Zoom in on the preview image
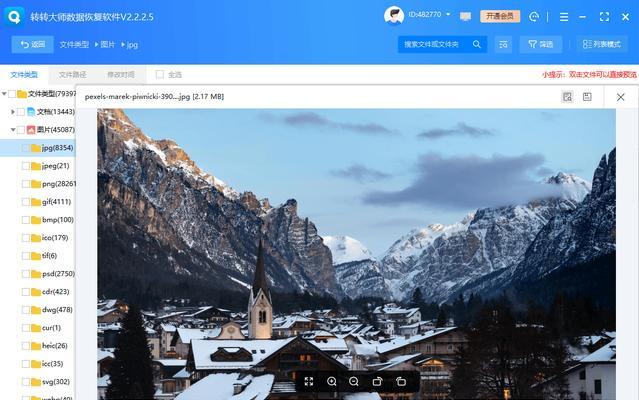 tap(332, 381)
